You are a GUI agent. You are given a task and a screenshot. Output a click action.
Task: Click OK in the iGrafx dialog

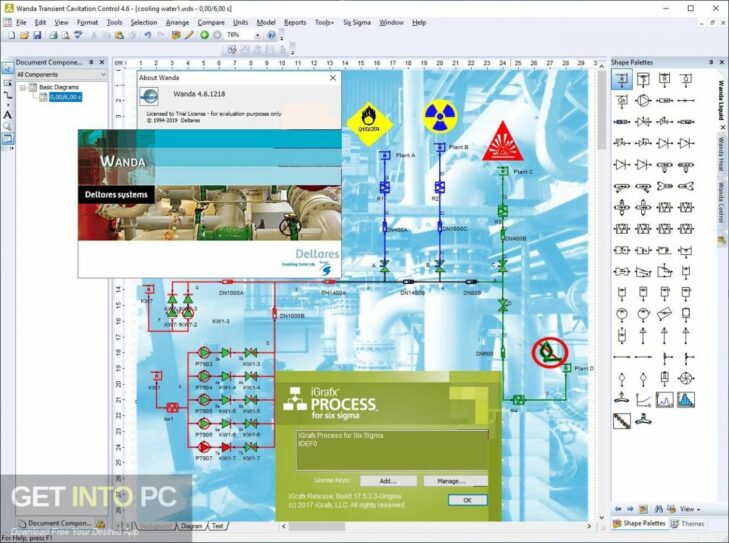point(467,500)
